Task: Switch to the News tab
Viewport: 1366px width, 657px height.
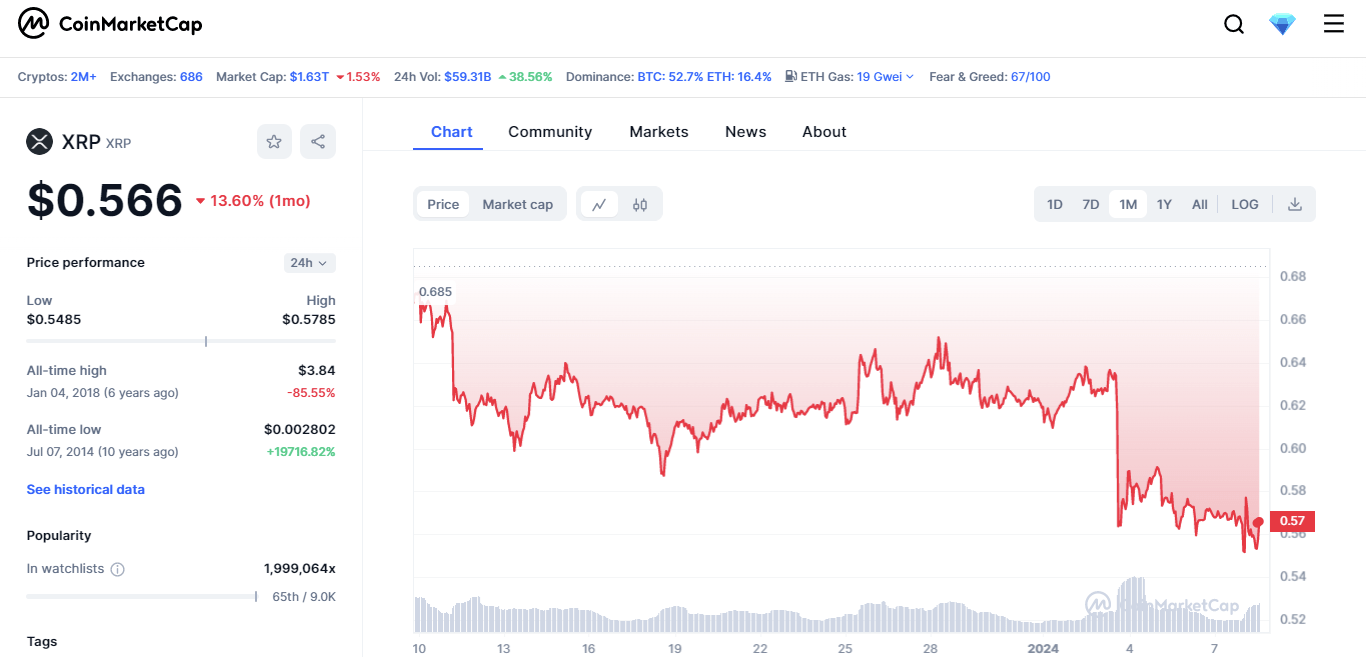Action: [746, 132]
